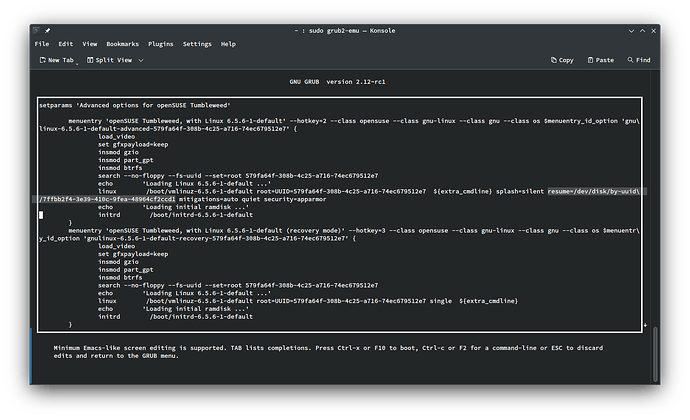This screenshot has height=420, width=690.
Task: Open a New Tab in Konsole
Action: 57,60
